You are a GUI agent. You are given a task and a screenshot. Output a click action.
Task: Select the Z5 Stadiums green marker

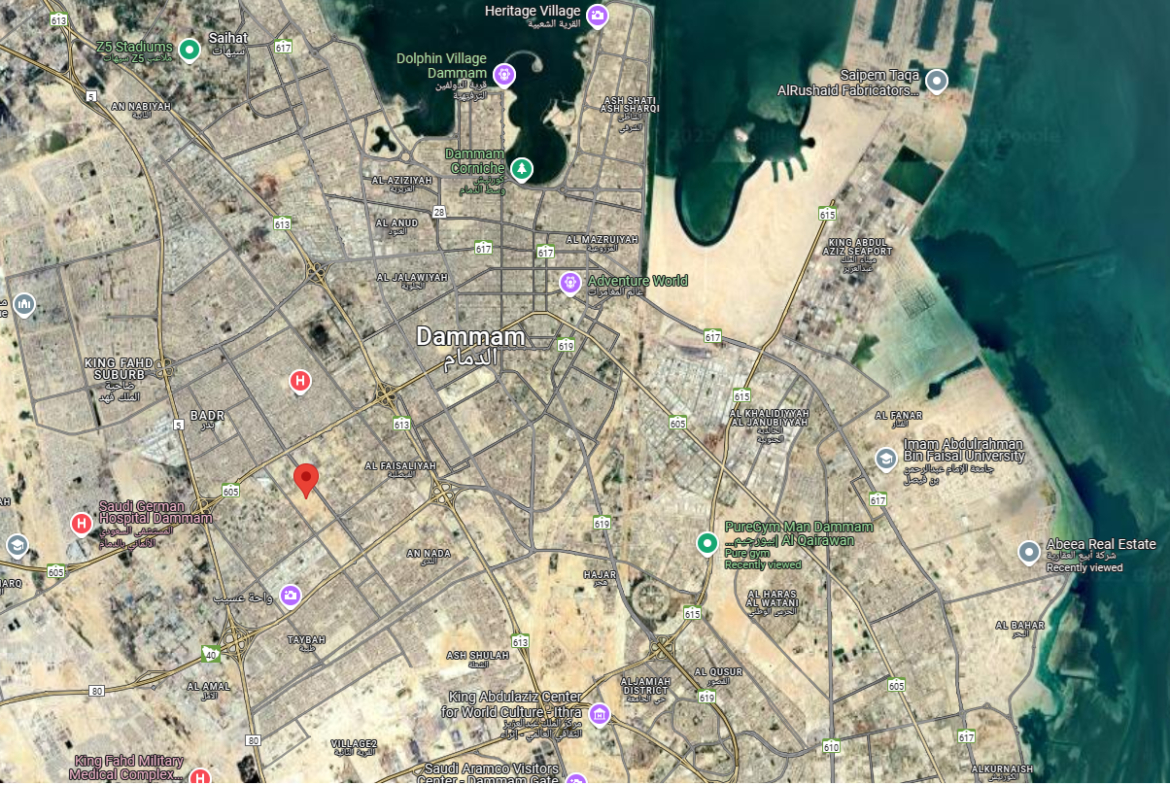pos(190,50)
